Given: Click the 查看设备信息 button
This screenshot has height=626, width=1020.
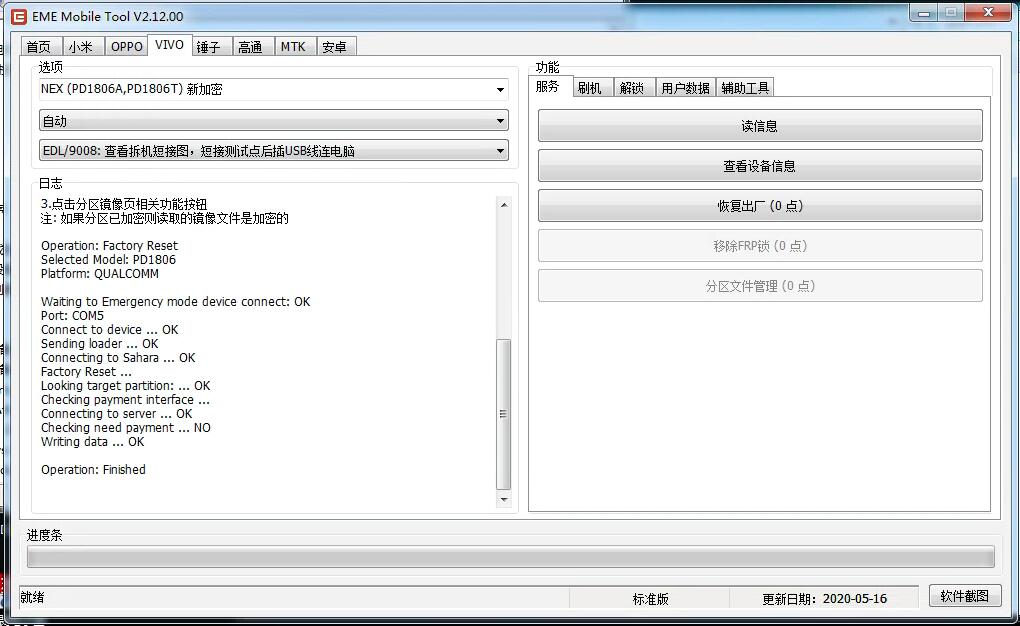Looking at the screenshot, I should (x=760, y=166).
